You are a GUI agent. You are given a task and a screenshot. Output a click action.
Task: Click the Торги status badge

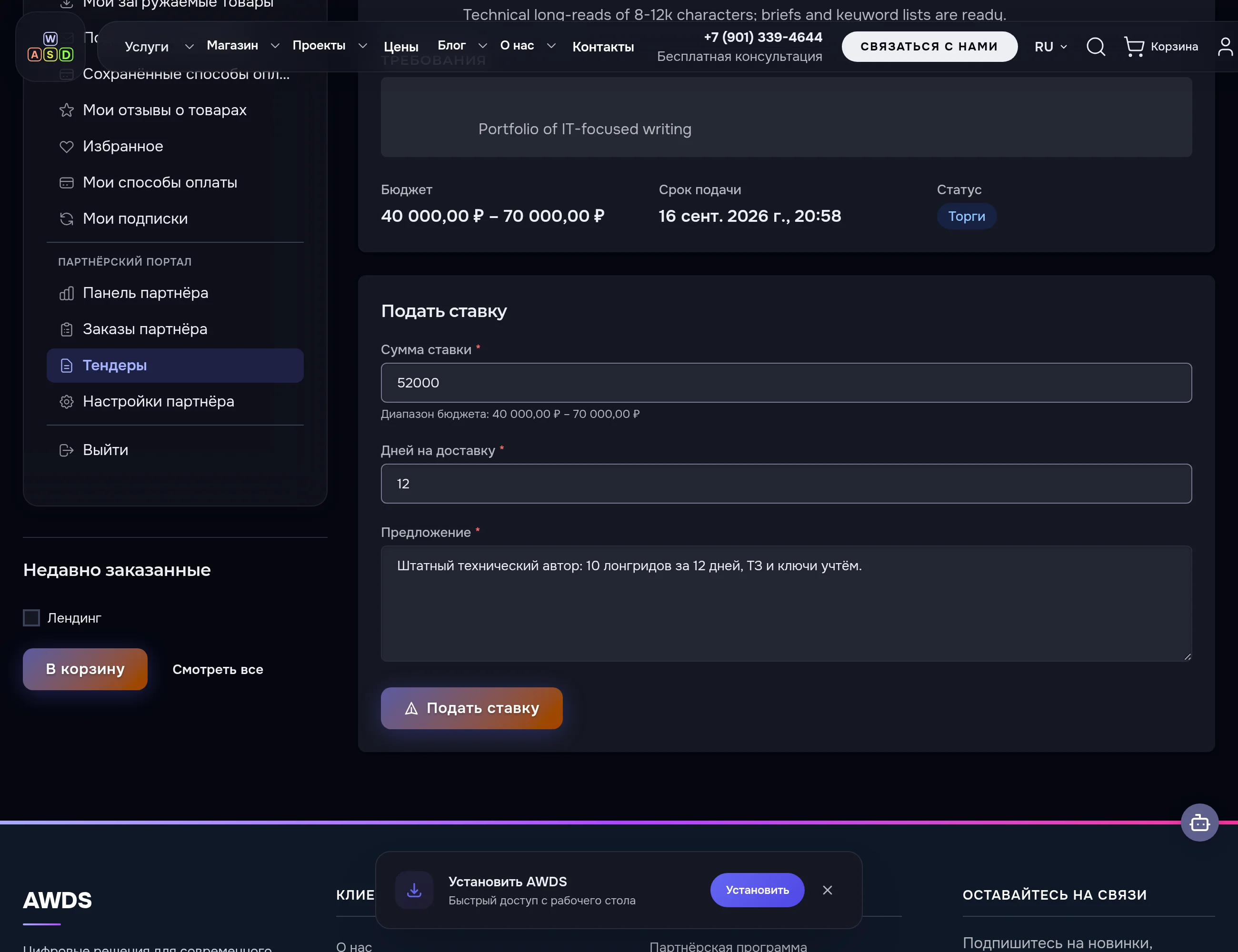click(x=967, y=216)
